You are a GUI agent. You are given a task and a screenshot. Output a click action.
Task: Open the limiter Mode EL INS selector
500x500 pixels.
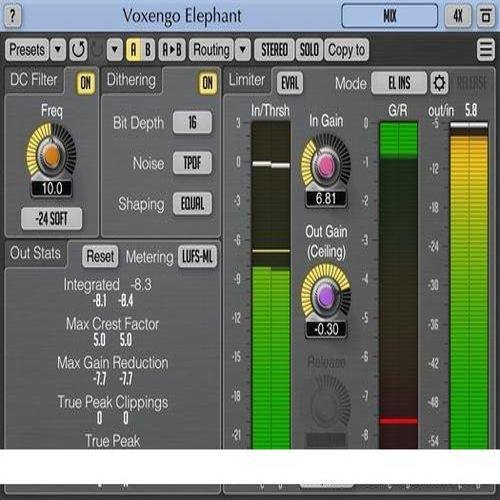pos(399,83)
